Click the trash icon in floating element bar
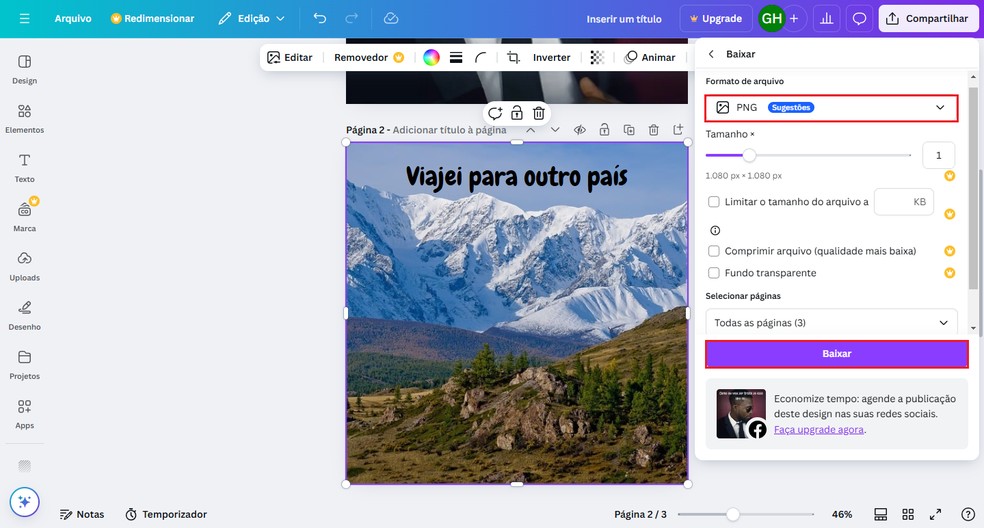 pos(538,113)
